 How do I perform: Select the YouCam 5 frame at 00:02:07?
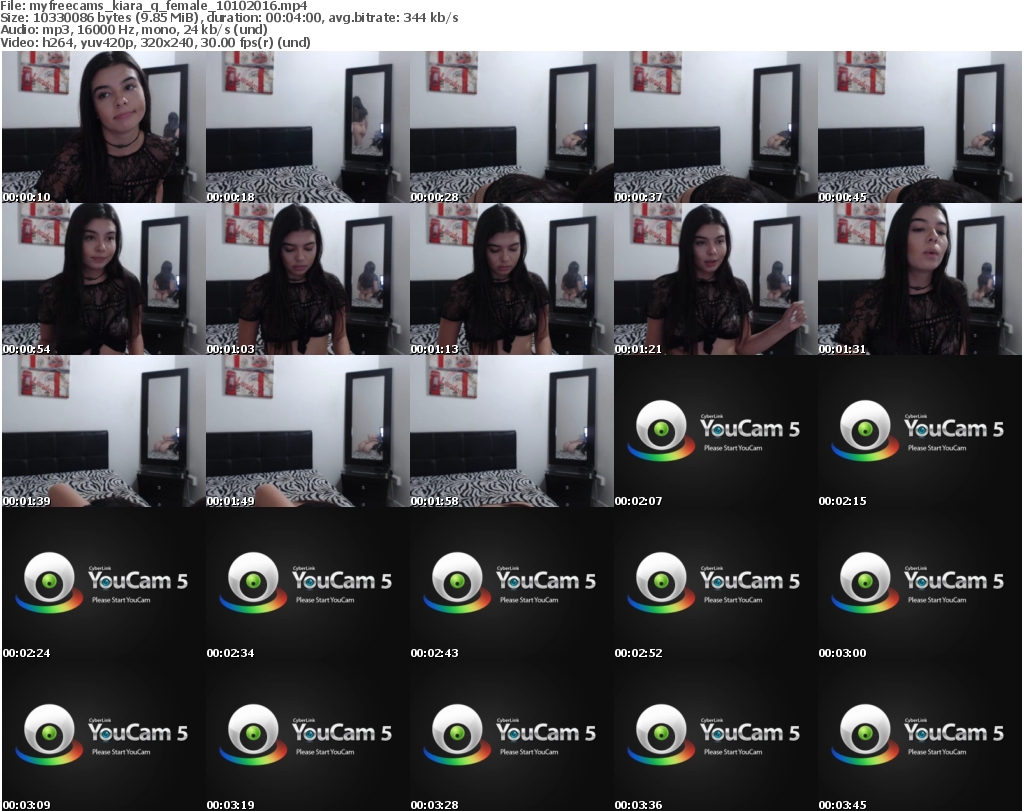[x=716, y=431]
